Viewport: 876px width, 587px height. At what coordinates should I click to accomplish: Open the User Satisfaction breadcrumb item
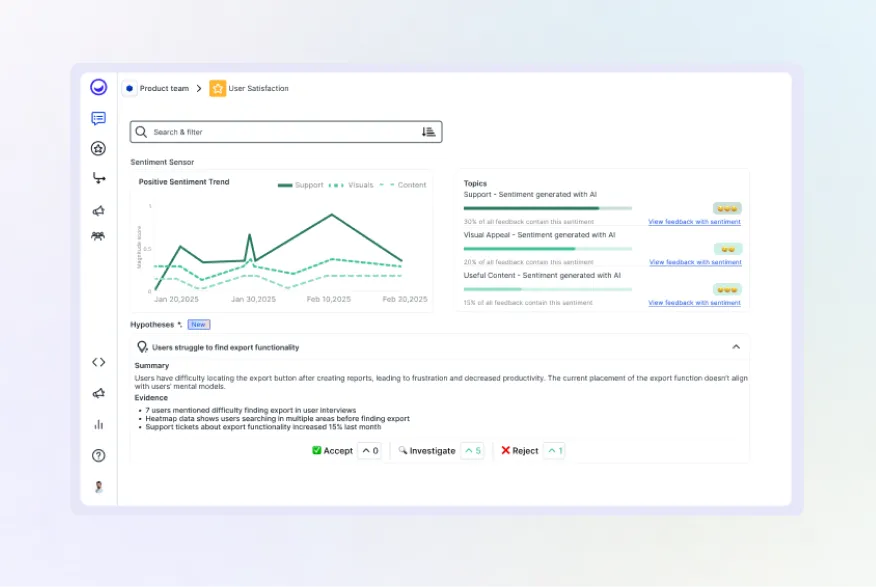[x=256, y=88]
